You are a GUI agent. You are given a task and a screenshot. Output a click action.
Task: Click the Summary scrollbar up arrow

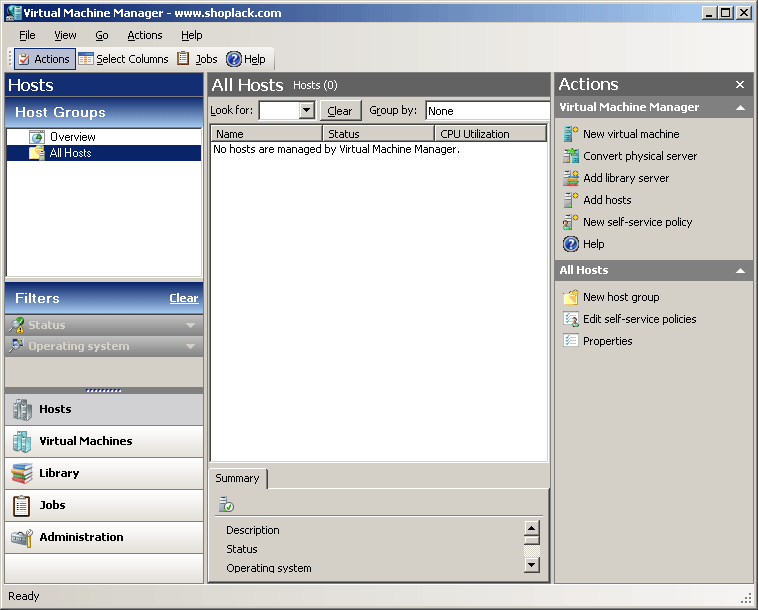[532, 528]
